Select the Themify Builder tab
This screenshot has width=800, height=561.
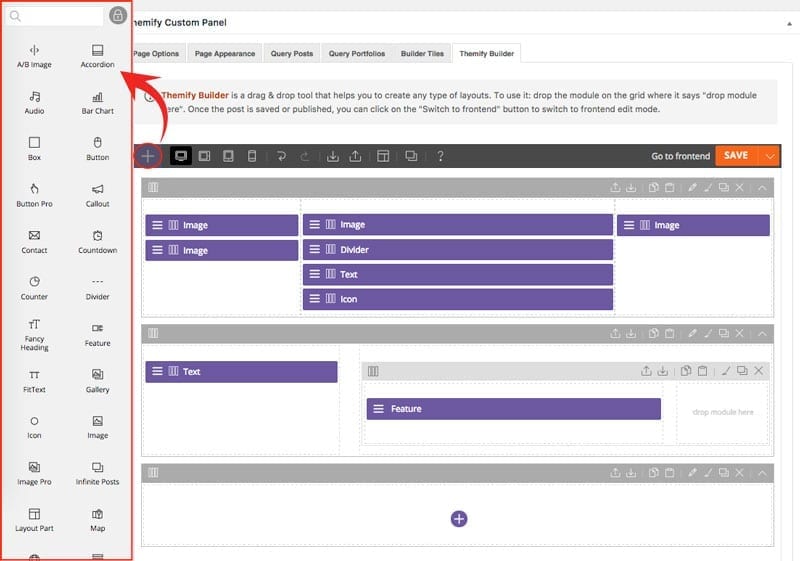pos(486,54)
